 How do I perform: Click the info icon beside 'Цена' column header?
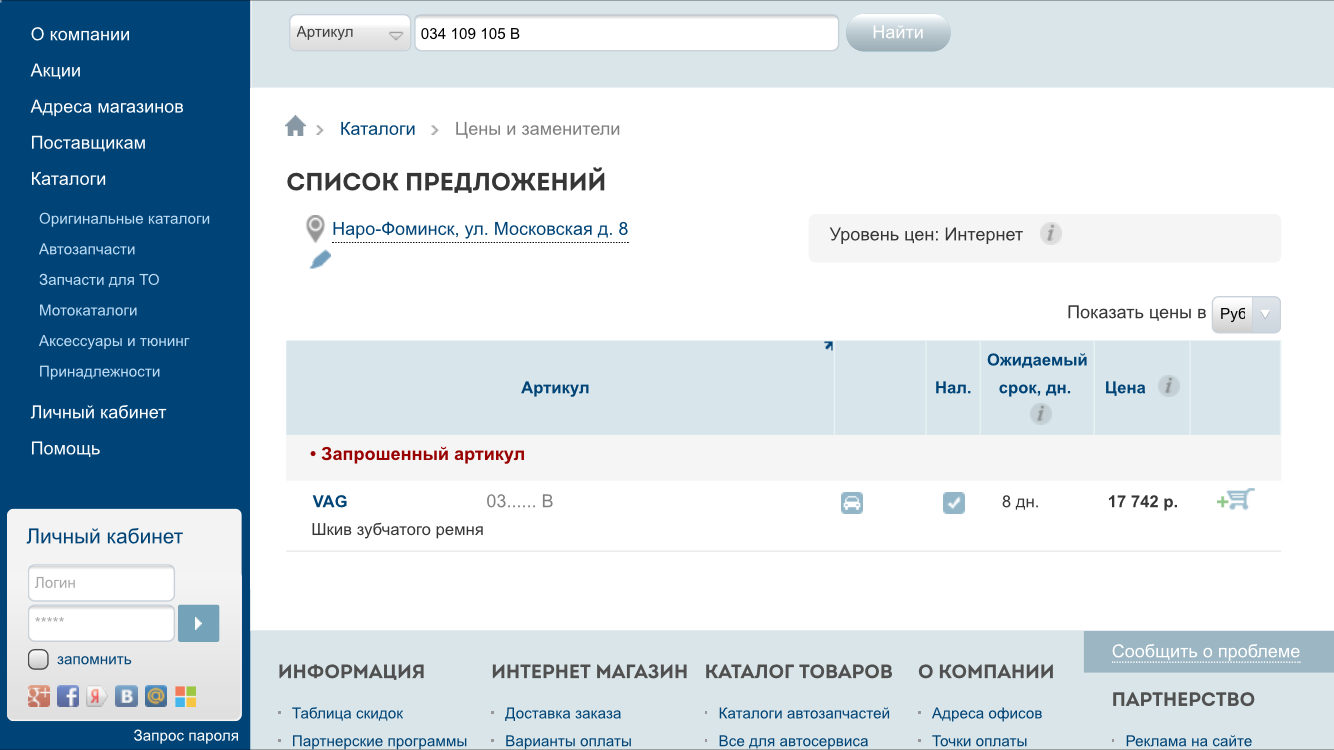tap(1168, 386)
